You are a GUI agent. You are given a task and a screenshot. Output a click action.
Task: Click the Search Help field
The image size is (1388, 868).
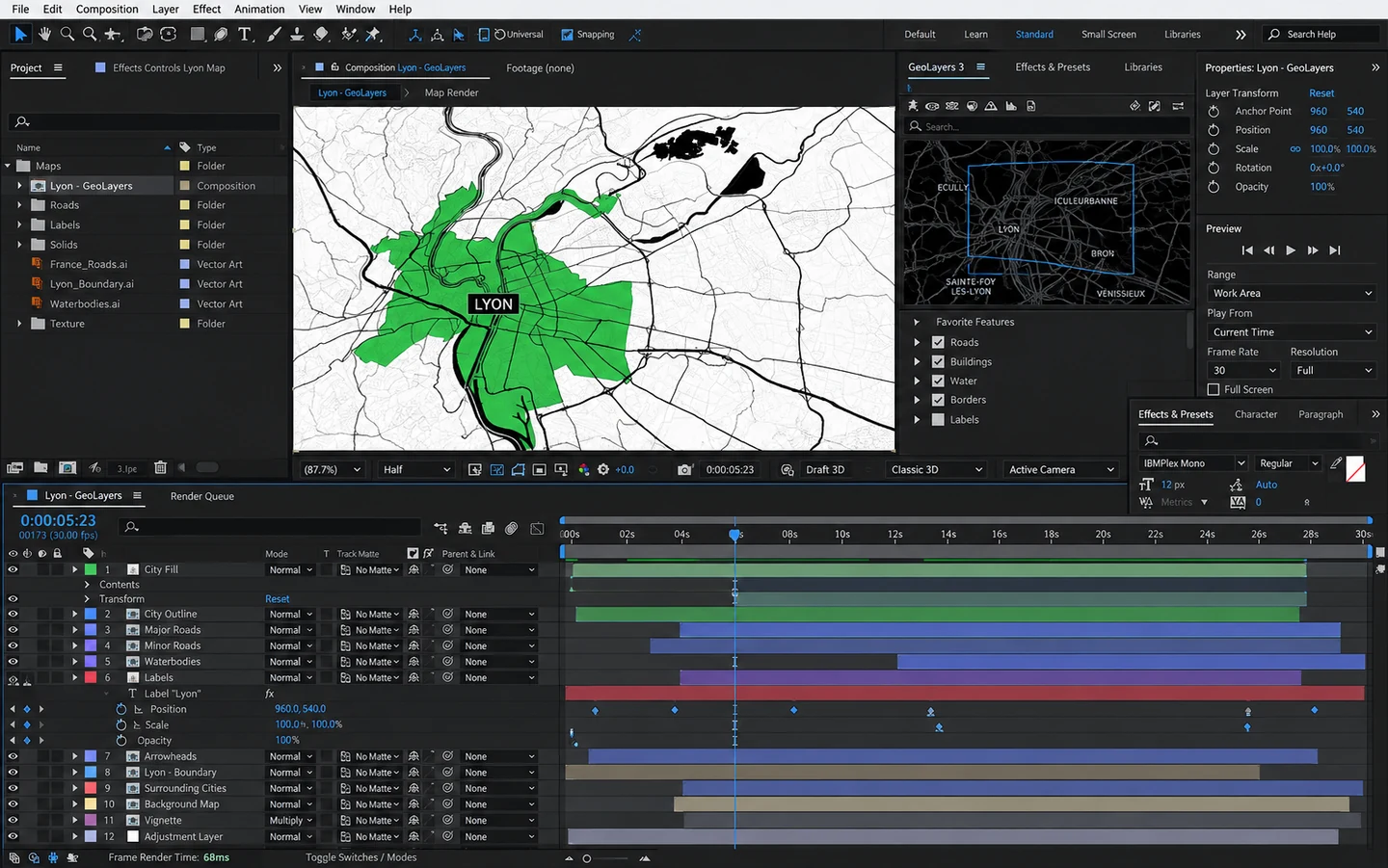click(1321, 34)
